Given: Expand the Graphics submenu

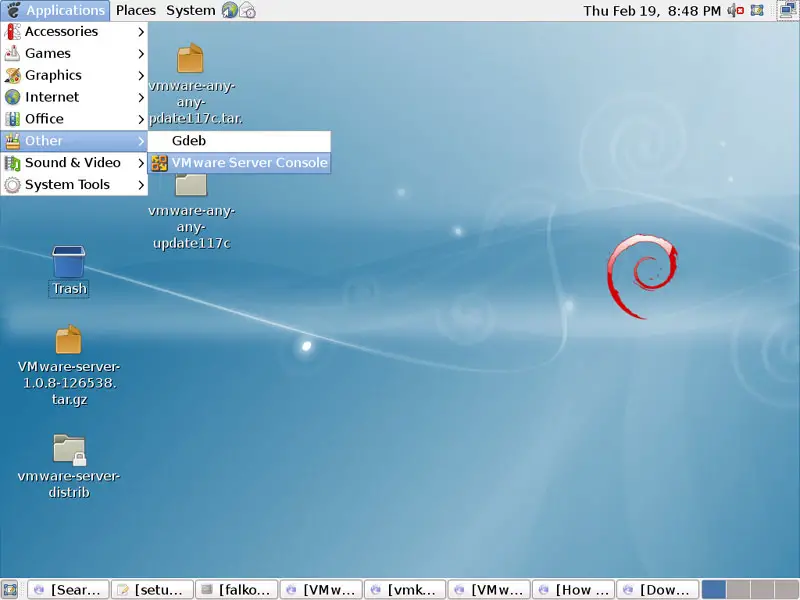Looking at the screenshot, I should click(x=74, y=76).
